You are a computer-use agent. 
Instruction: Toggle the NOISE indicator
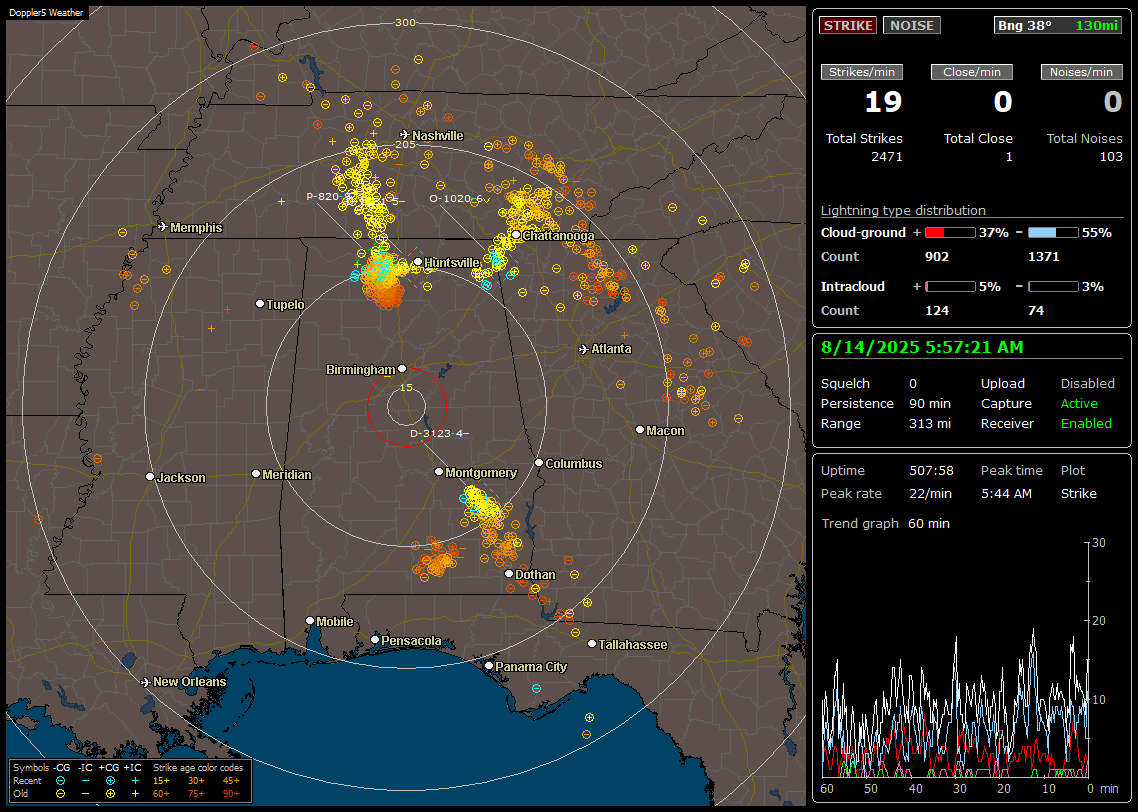tap(912, 25)
